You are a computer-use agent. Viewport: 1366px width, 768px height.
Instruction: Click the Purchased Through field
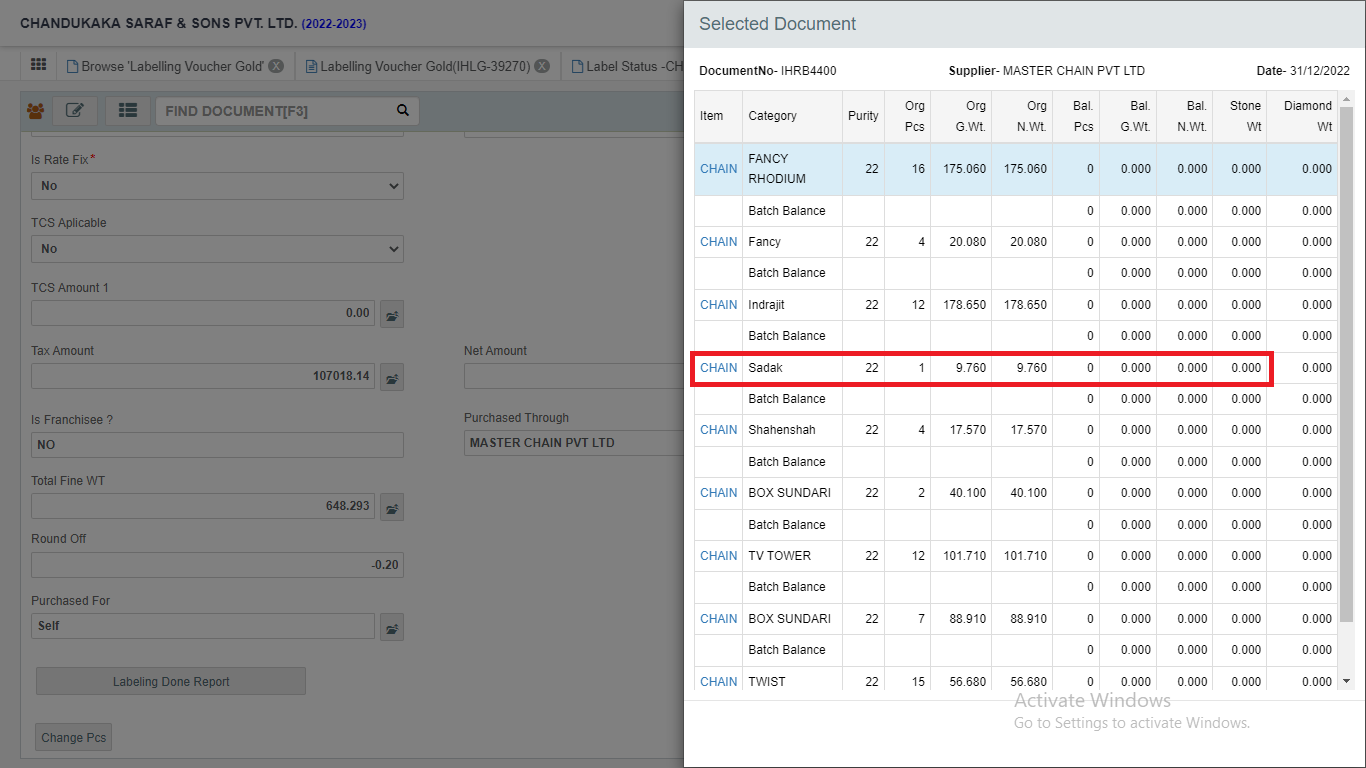tap(574, 443)
